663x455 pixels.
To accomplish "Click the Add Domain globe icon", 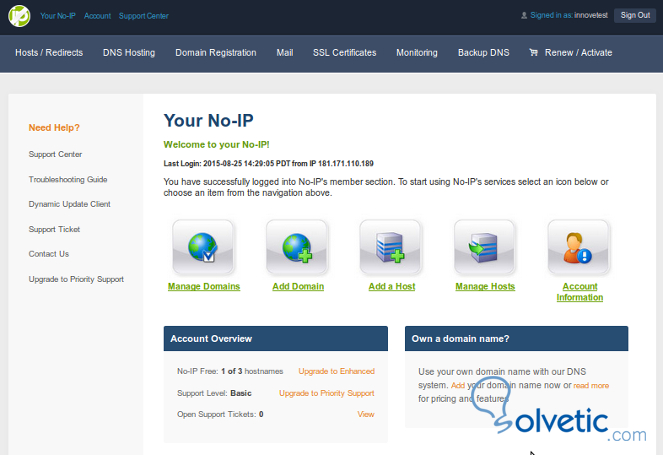I will click(x=297, y=247).
